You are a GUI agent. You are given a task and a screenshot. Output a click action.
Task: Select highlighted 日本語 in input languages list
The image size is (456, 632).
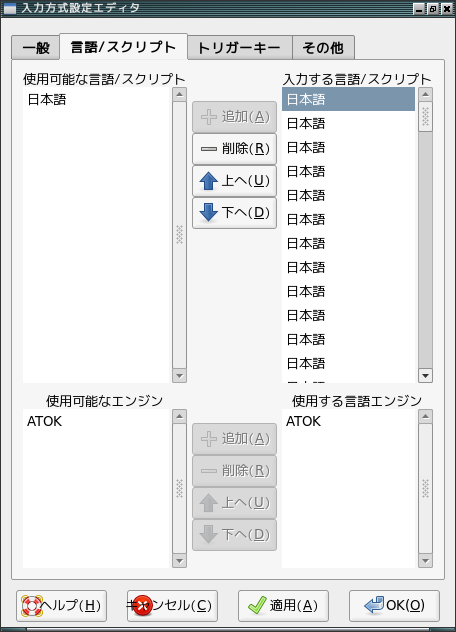(348, 99)
